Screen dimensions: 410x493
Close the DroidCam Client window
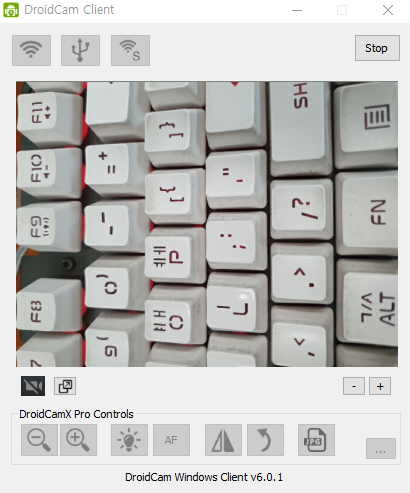[x=388, y=10]
